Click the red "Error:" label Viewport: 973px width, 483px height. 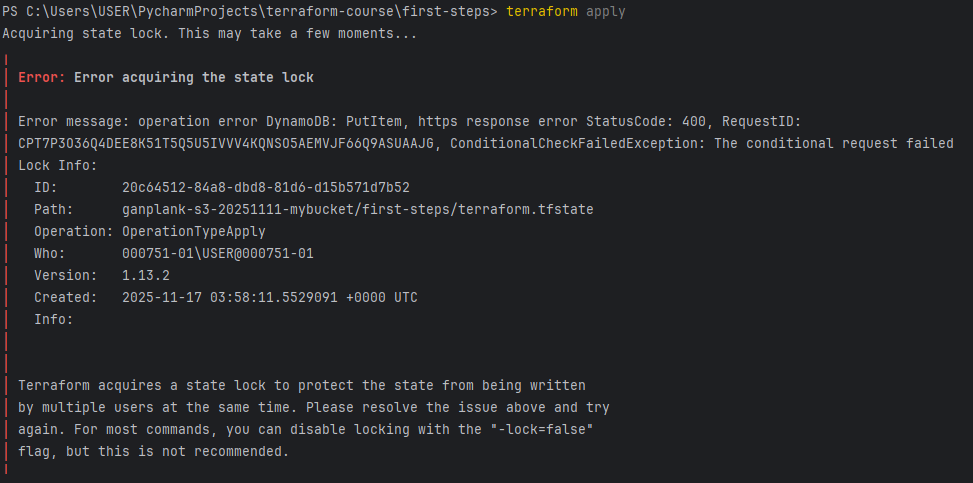(42, 78)
